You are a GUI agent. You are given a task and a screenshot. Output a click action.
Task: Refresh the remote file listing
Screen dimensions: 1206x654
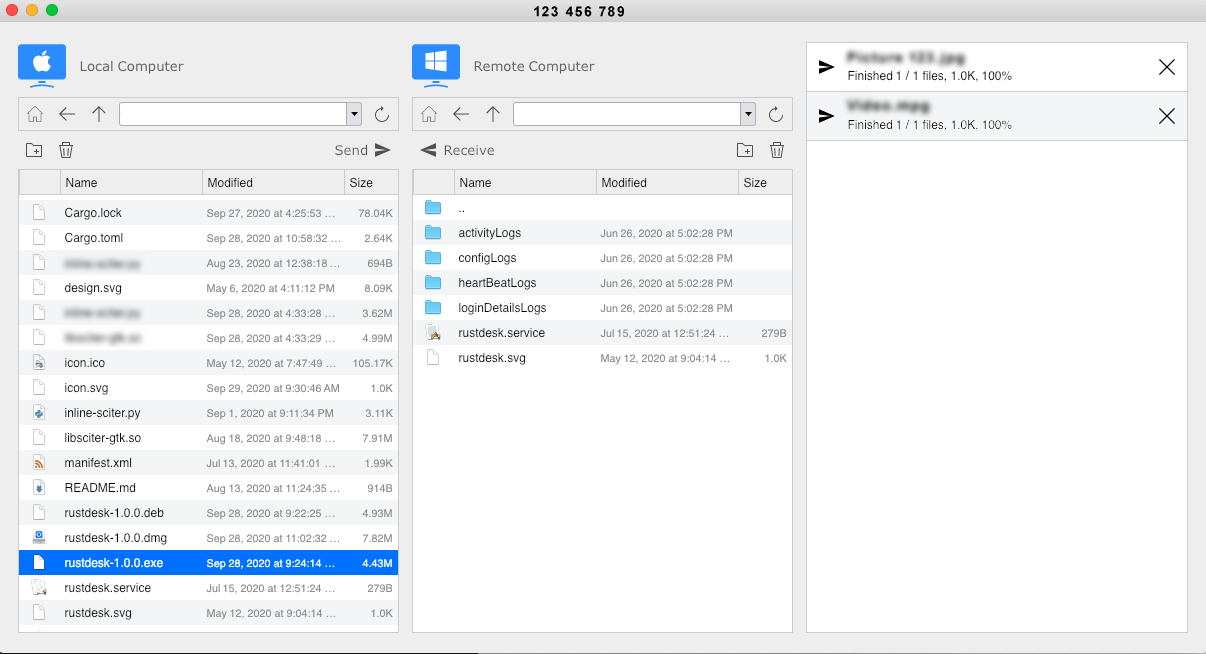(776, 114)
